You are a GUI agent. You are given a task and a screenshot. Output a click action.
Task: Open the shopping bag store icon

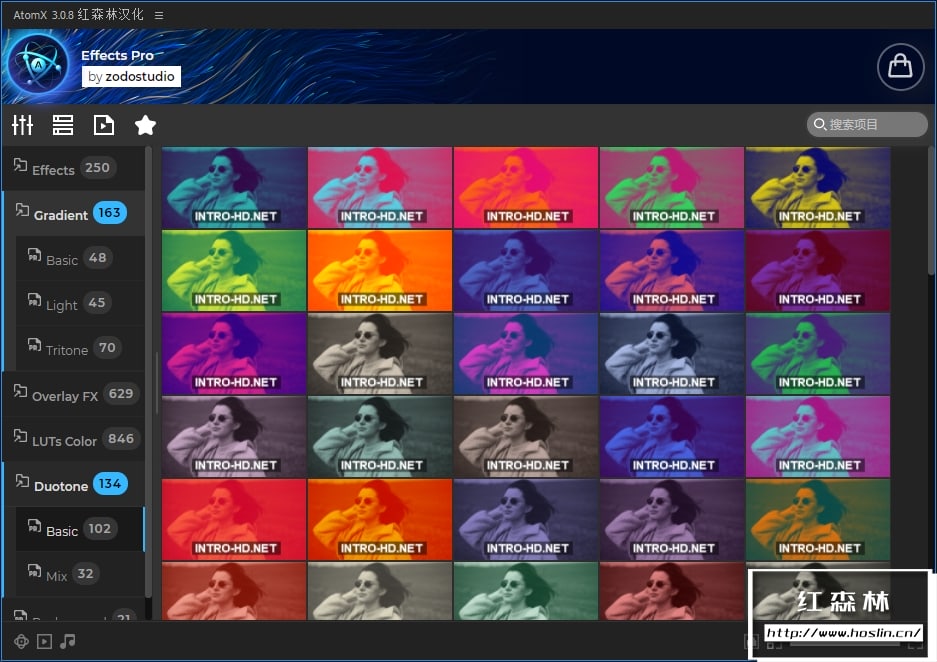click(x=901, y=66)
